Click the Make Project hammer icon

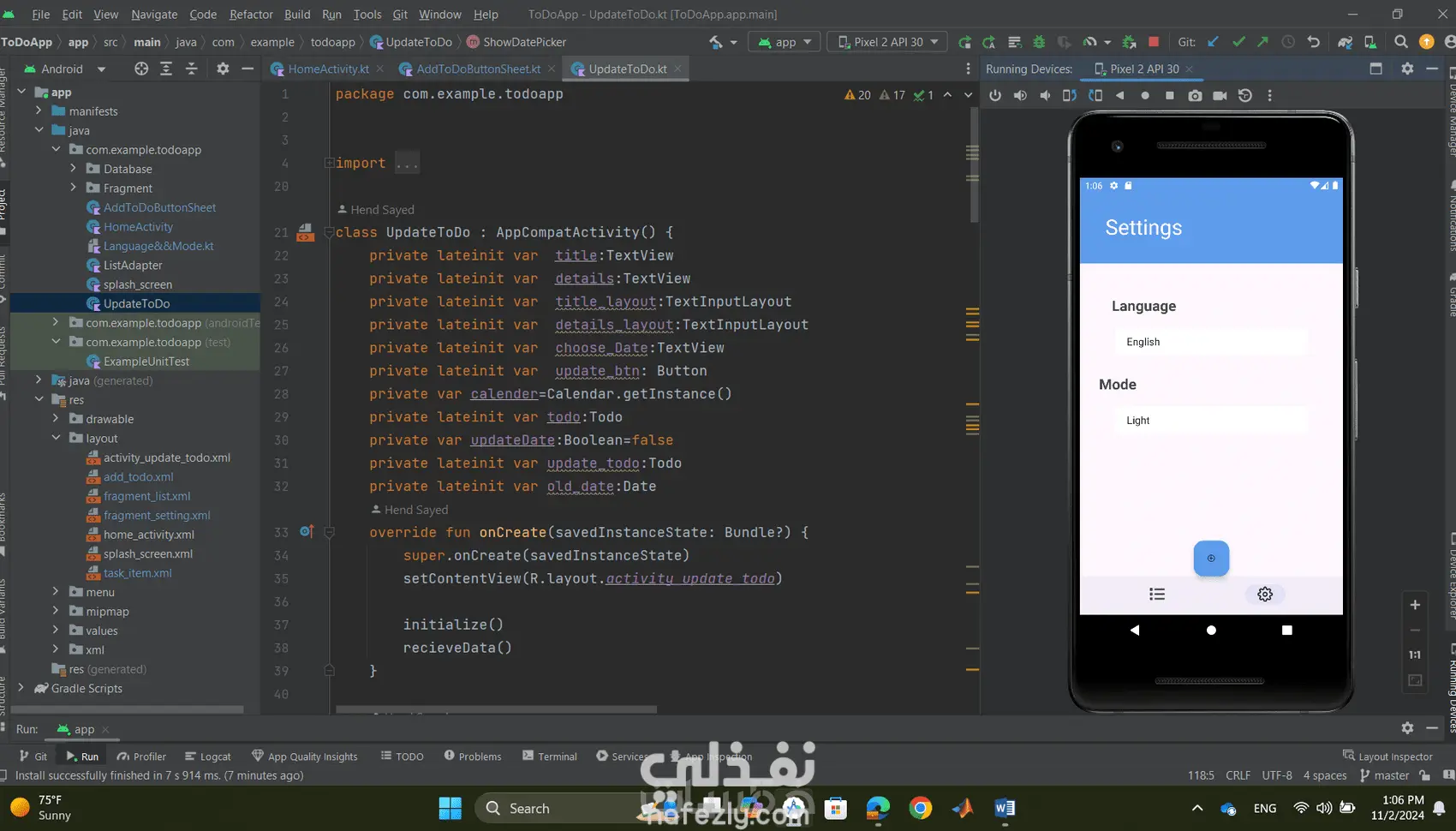[715, 42]
